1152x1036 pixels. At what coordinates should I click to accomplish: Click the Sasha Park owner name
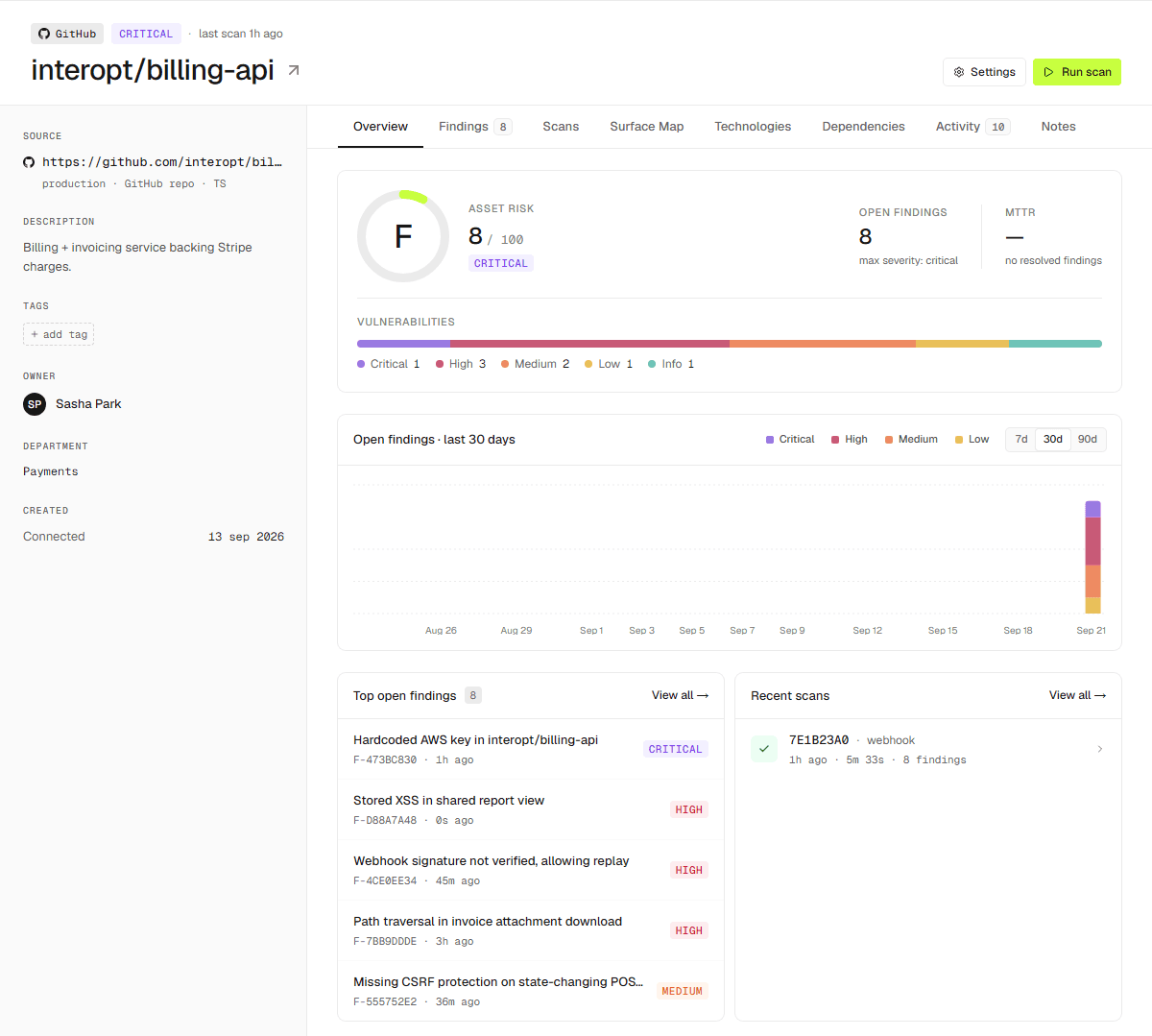tap(88, 404)
